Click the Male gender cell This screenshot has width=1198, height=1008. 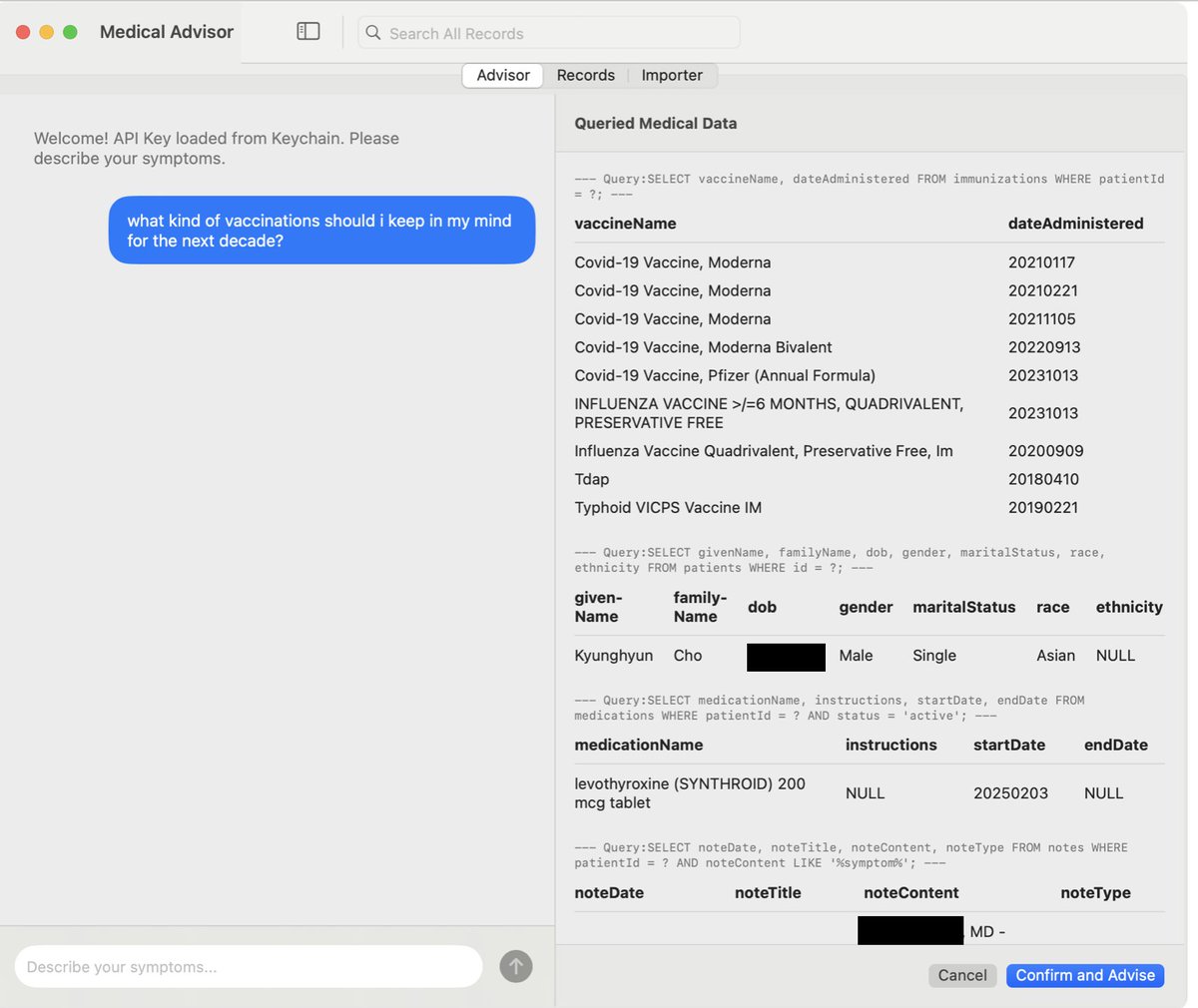pos(856,656)
